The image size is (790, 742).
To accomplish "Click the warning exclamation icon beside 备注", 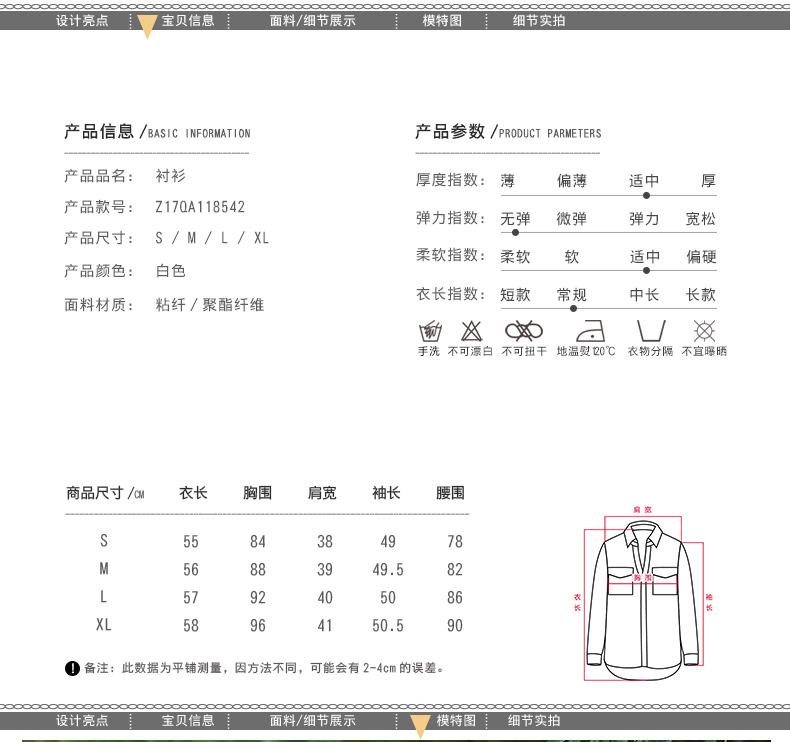I will point(72,668).
